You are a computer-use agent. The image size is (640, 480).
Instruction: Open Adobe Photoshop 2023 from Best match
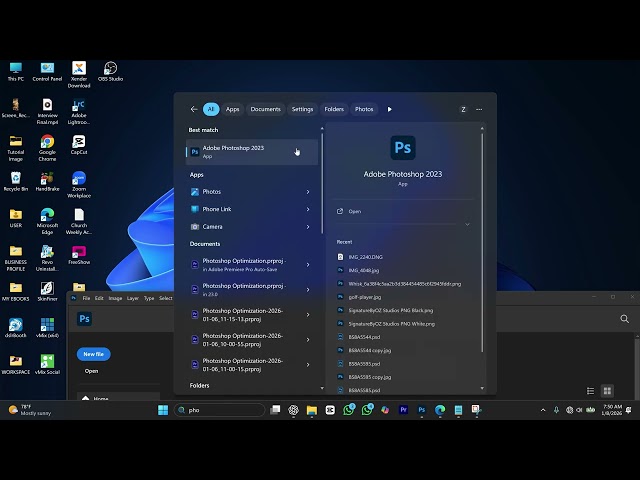pyautogui.click(x=233, y=151)
